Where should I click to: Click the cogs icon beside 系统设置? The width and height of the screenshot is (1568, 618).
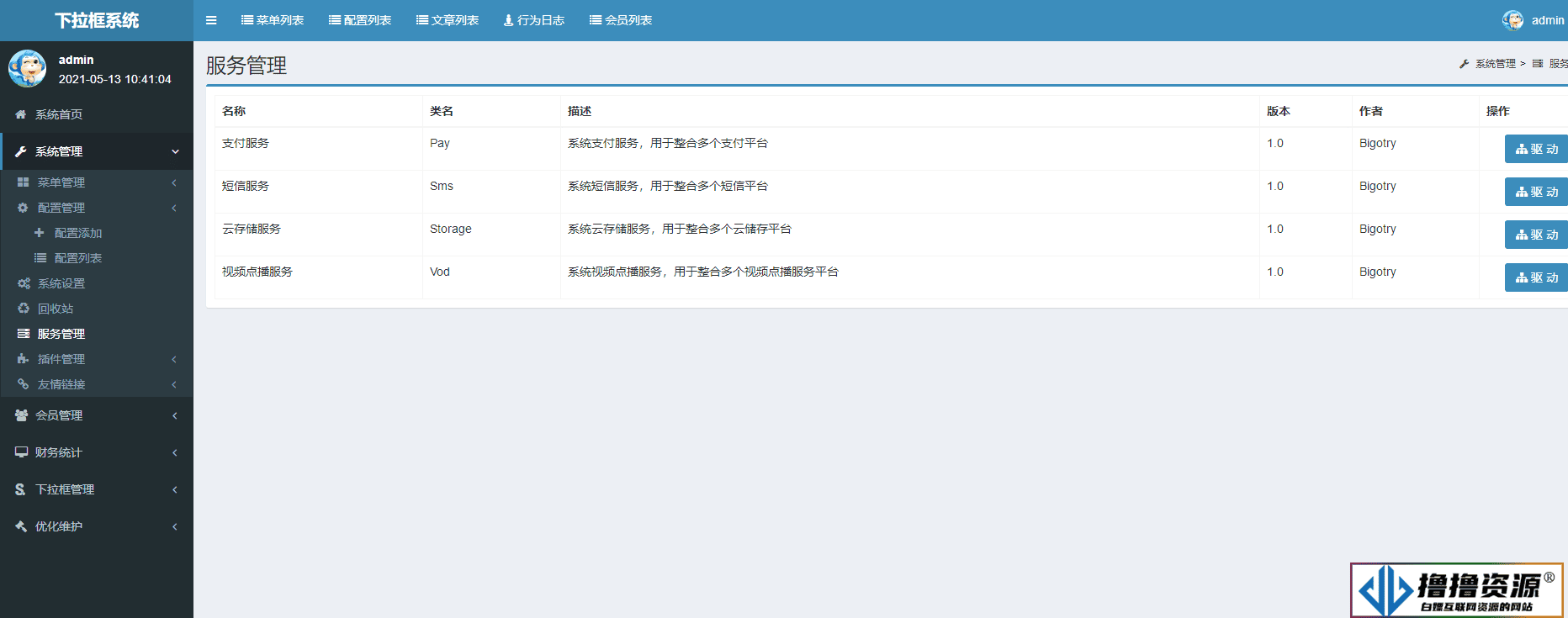[24, 283]
